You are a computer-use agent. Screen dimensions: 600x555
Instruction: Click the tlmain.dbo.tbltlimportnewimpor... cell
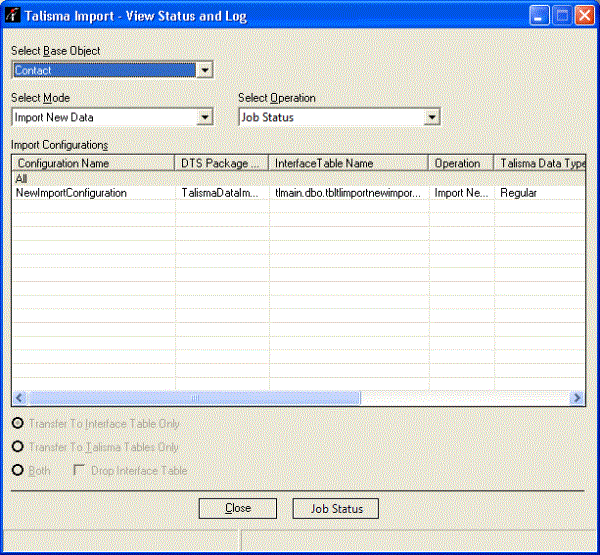pos(348,193)
